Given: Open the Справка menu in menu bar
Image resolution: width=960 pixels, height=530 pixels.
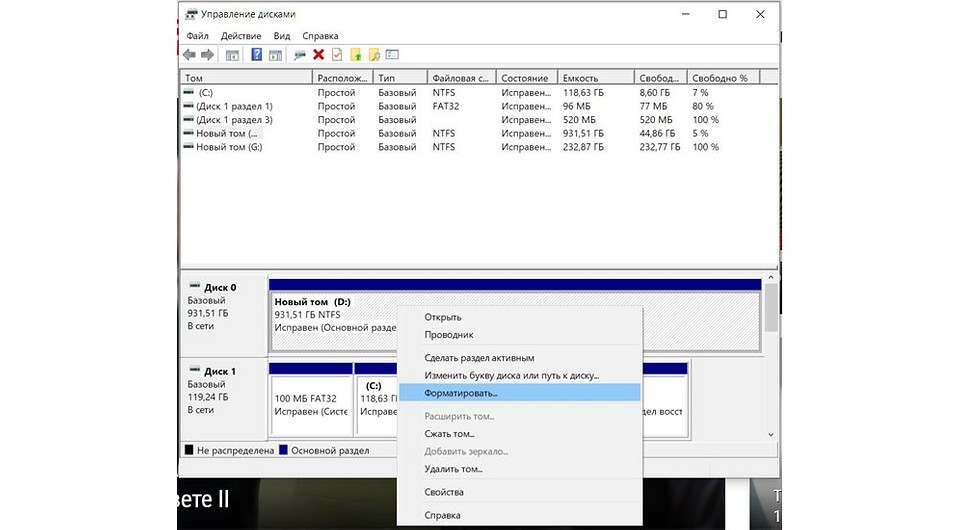Looking at the screenshot, I should (320, 35).
